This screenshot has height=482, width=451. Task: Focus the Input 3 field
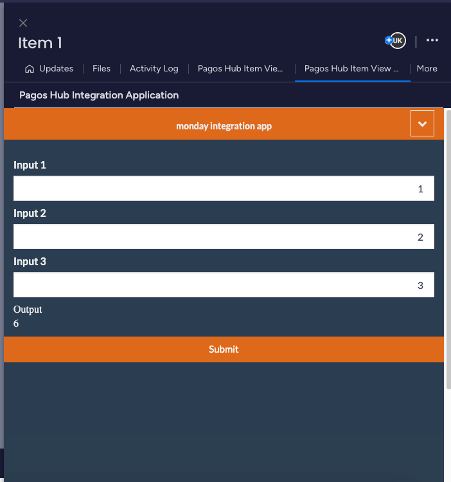(x=224, y=284)
